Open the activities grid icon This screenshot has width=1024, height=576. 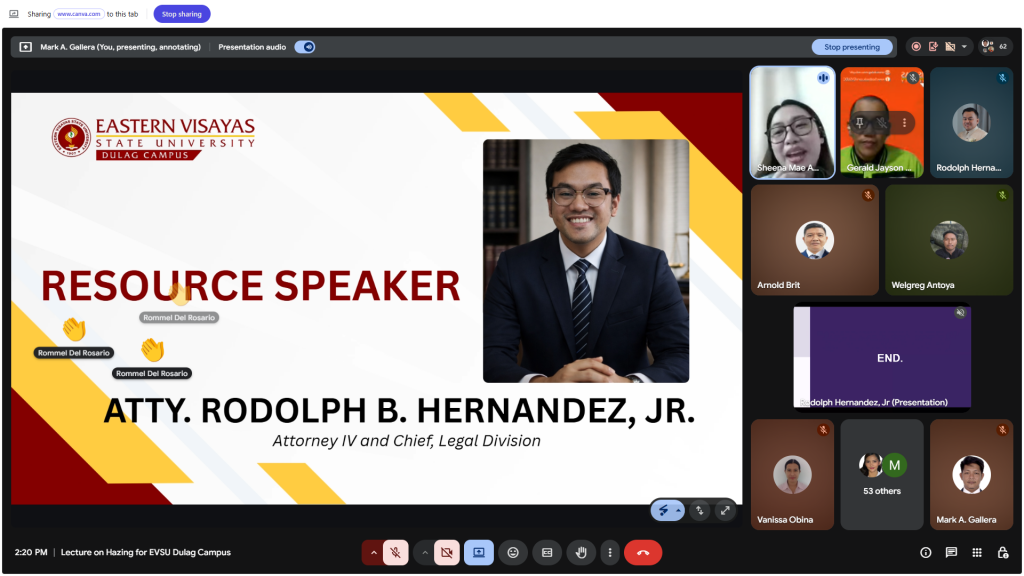pyautogui.click(x=977, y=552)
